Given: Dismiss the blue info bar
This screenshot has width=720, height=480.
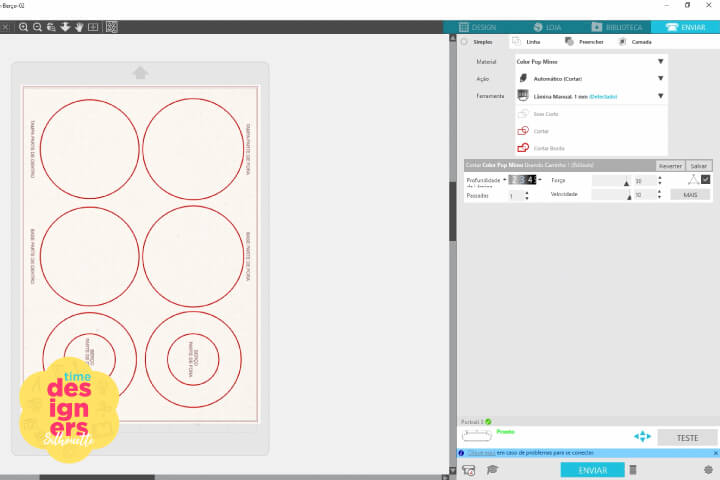Looking at the screenshot, I should (715, 453).
